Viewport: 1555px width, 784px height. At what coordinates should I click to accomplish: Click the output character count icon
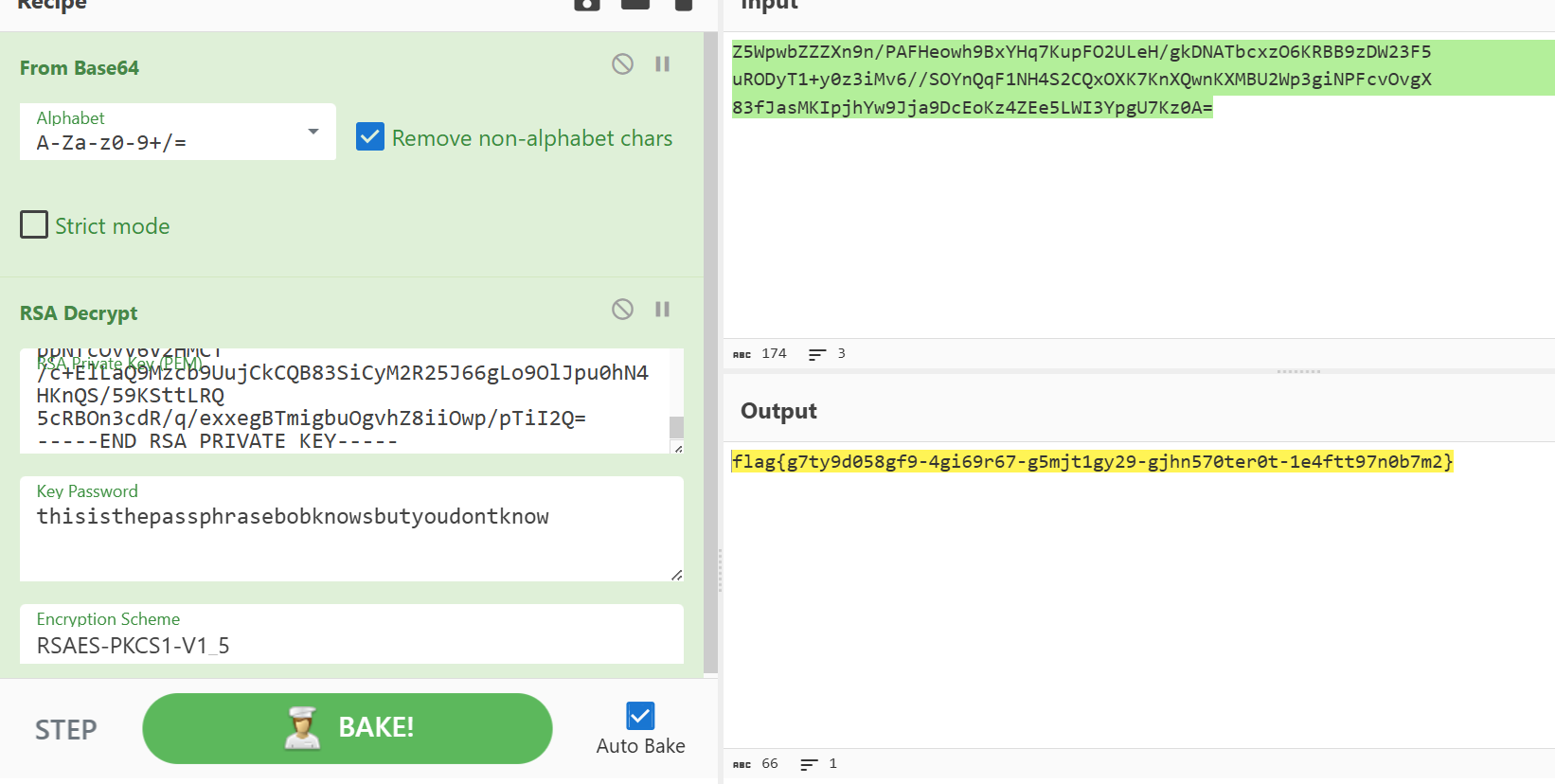(742, 764)
